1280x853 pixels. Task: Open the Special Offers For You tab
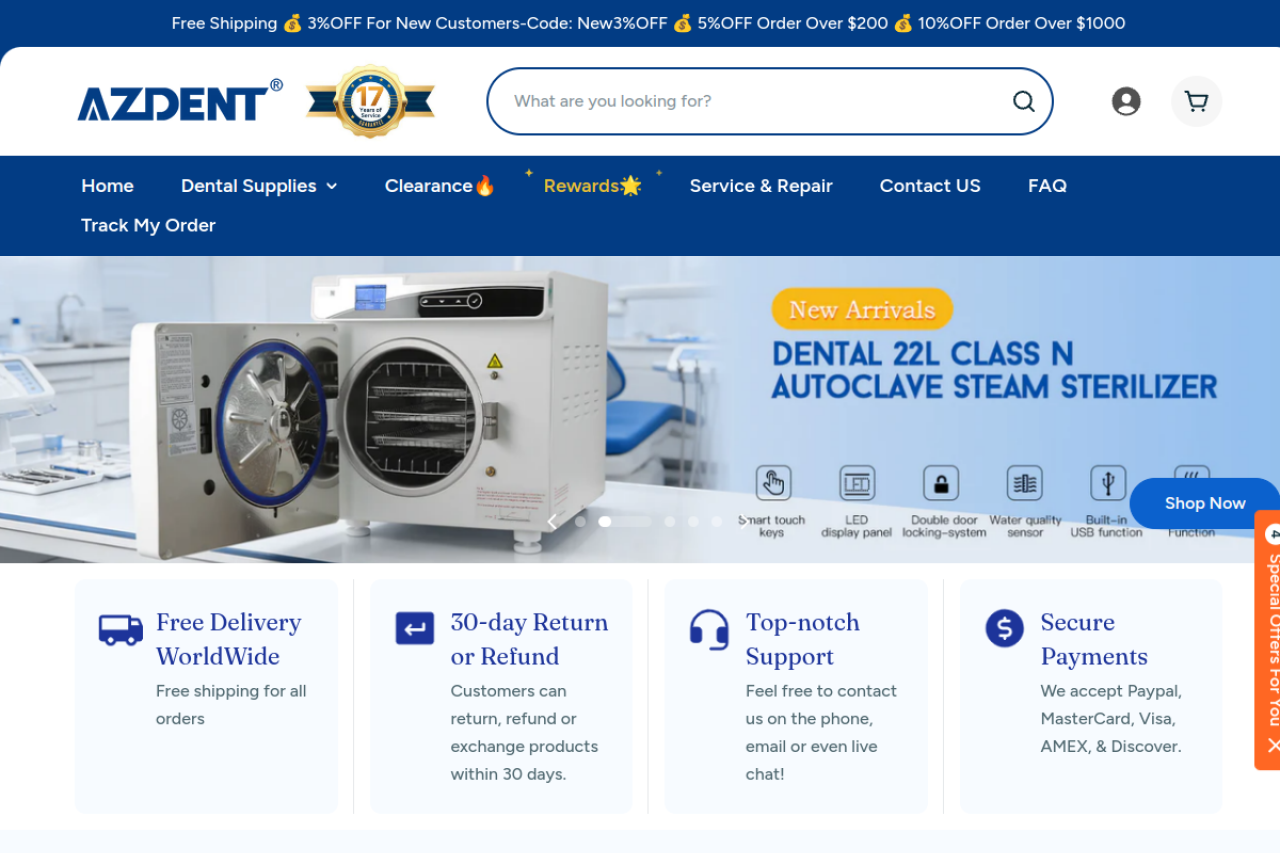click(1272, 640)
